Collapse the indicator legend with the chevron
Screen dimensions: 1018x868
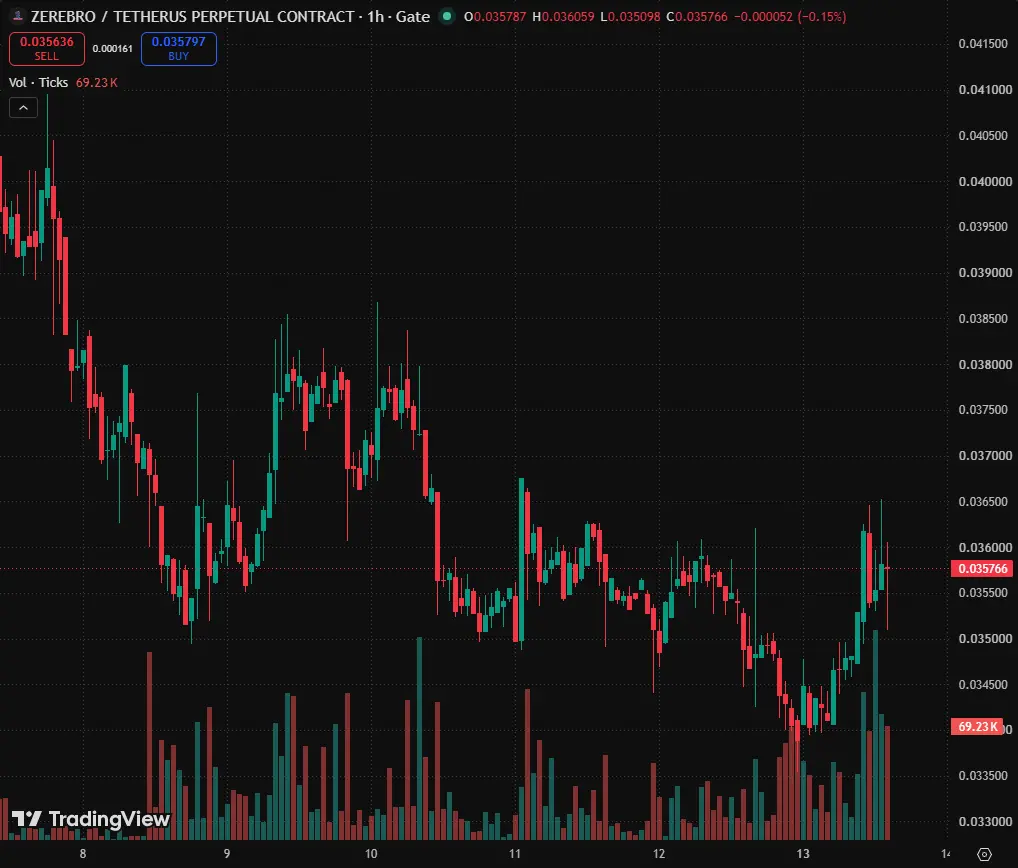tap(23, 108)
